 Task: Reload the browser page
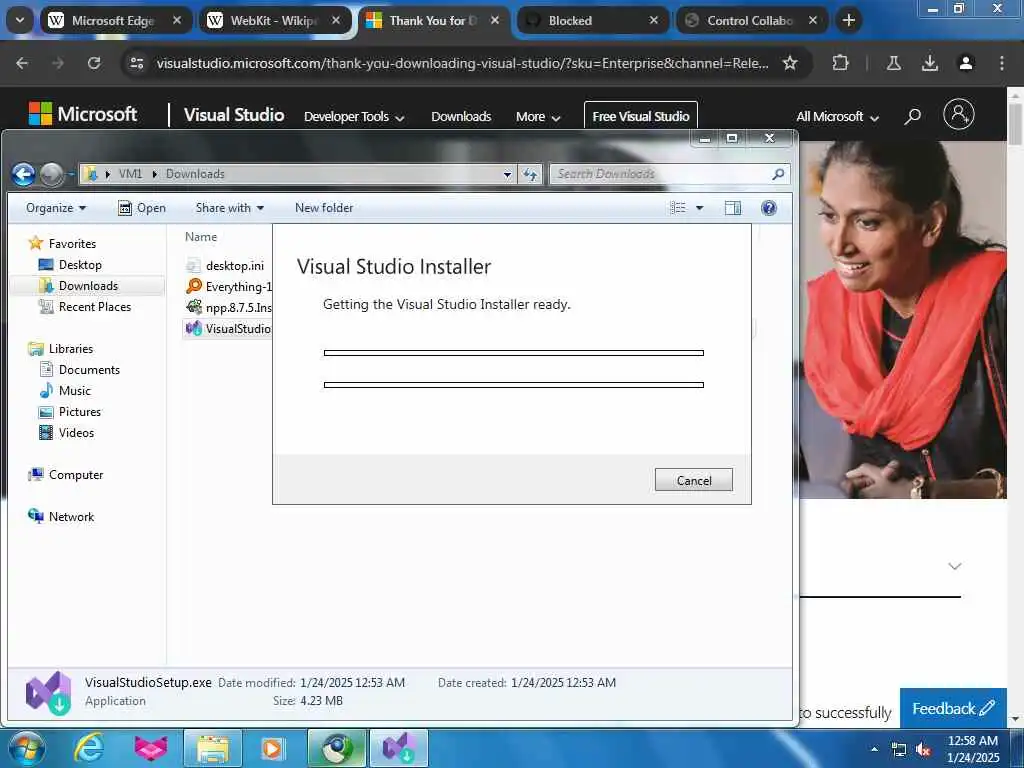94,63
